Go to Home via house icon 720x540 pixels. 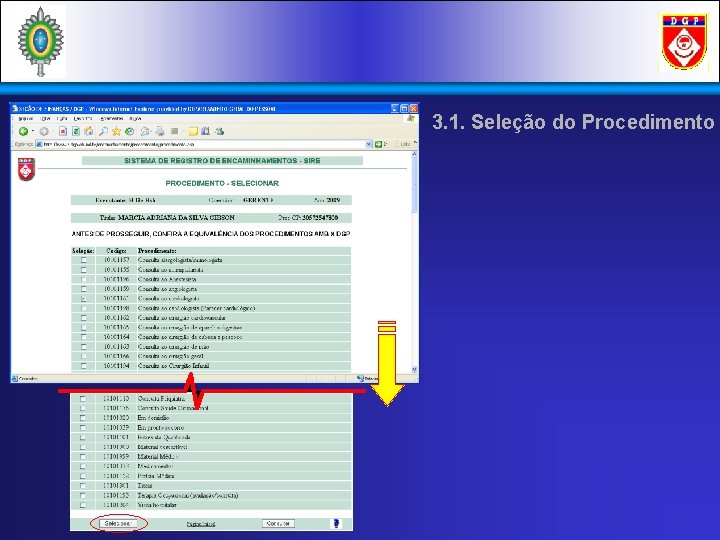[88, 131]
